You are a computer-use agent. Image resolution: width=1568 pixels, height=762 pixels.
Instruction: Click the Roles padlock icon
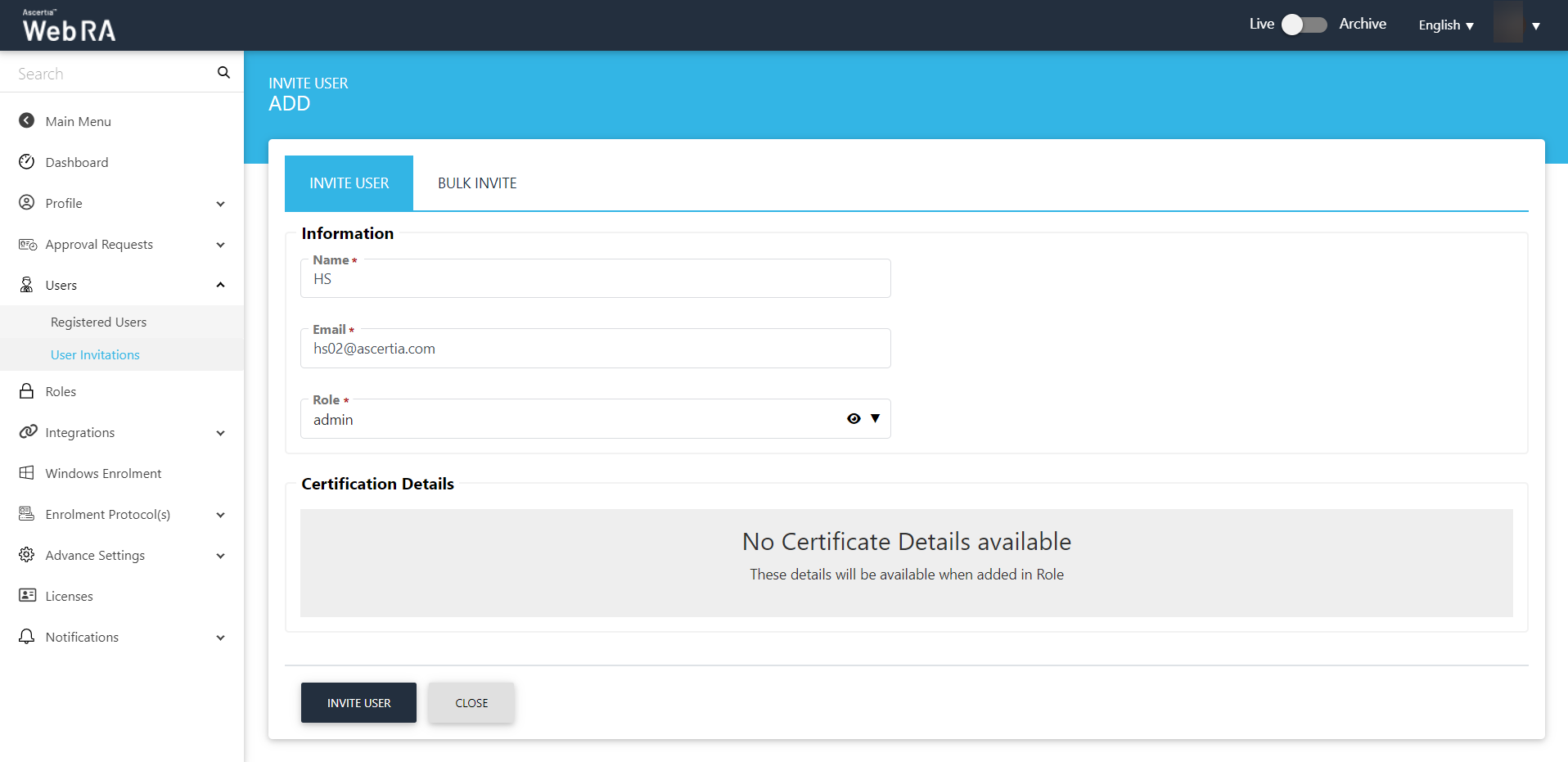point(27,391)
